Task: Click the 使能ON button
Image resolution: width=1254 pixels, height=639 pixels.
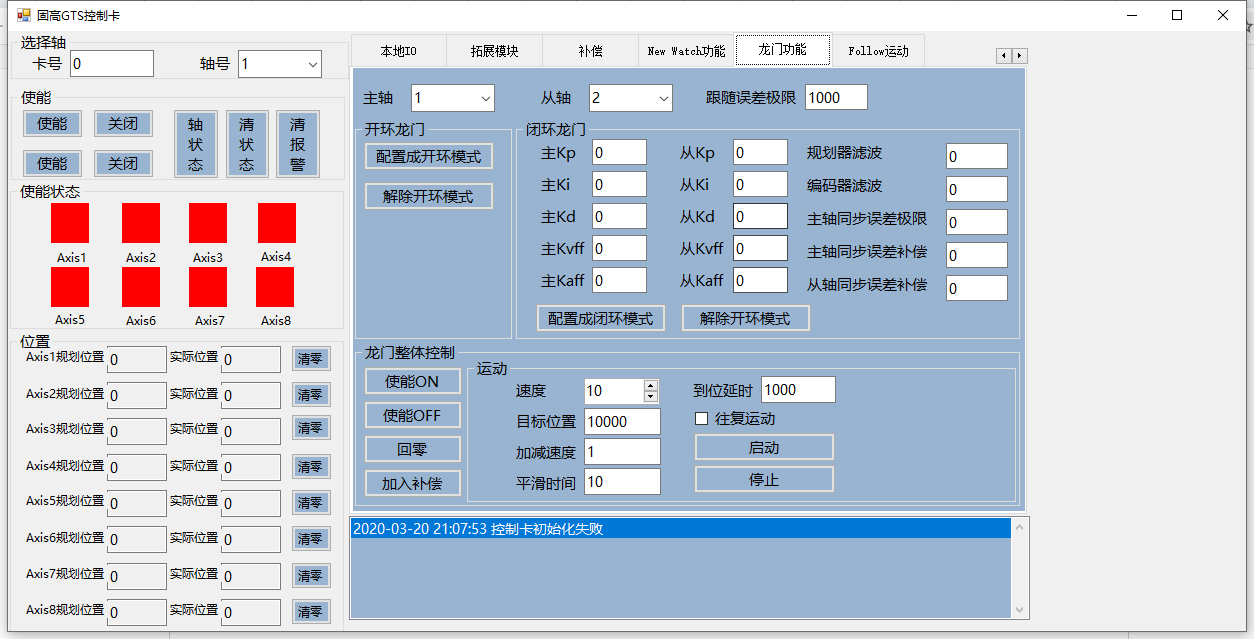Action: pyautogui.click(x=412, y=381)
